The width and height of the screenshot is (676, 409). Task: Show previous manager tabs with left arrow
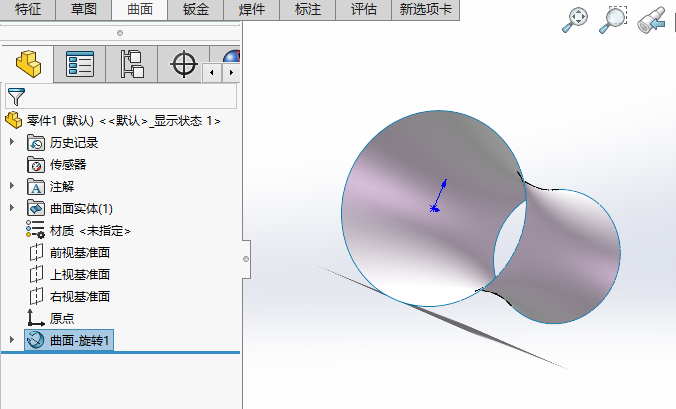pyautogui.click(x=212, y=72)
